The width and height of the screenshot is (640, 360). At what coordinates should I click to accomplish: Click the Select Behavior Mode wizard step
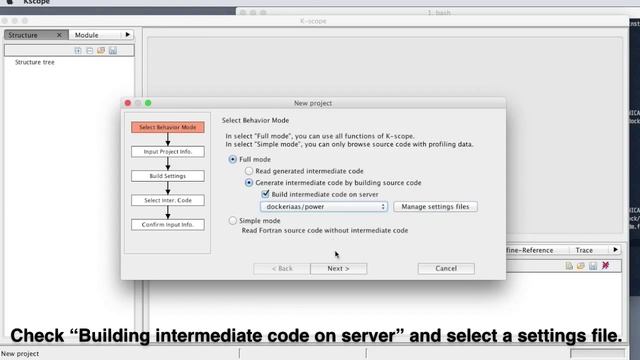click(x=168, y=127)
